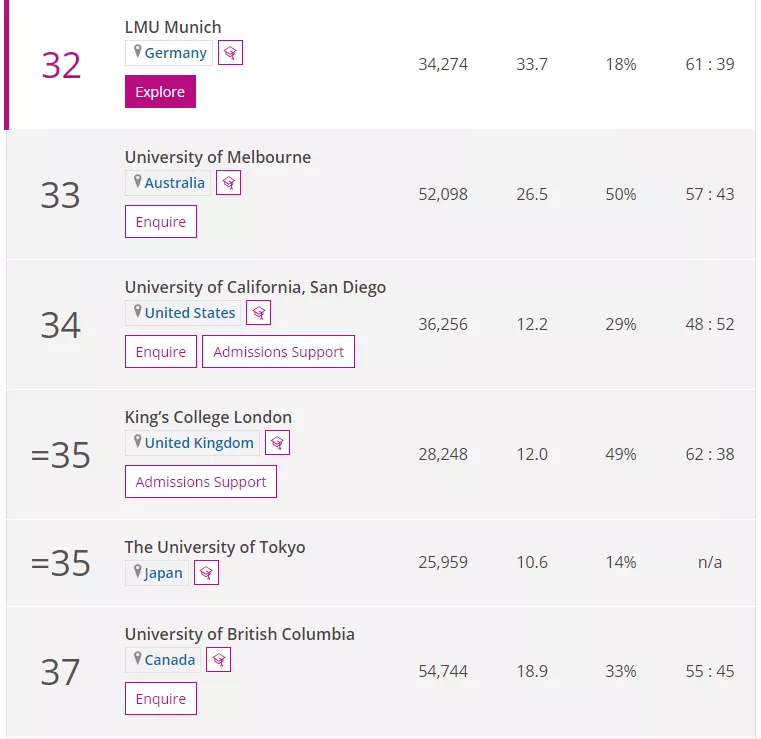Image resolution: width=761 pixels, height=739 pixels.
Task: Open the LMU Munich university link
Action: click(x=173, y=27)
